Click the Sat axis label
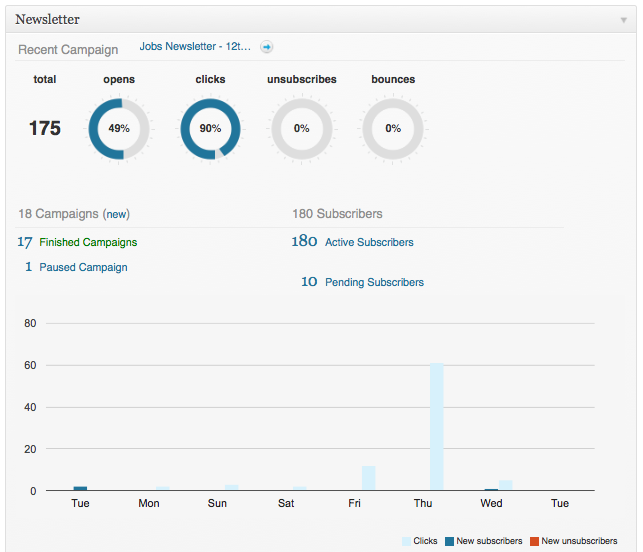643x552 pixels. tap(286, 503)
